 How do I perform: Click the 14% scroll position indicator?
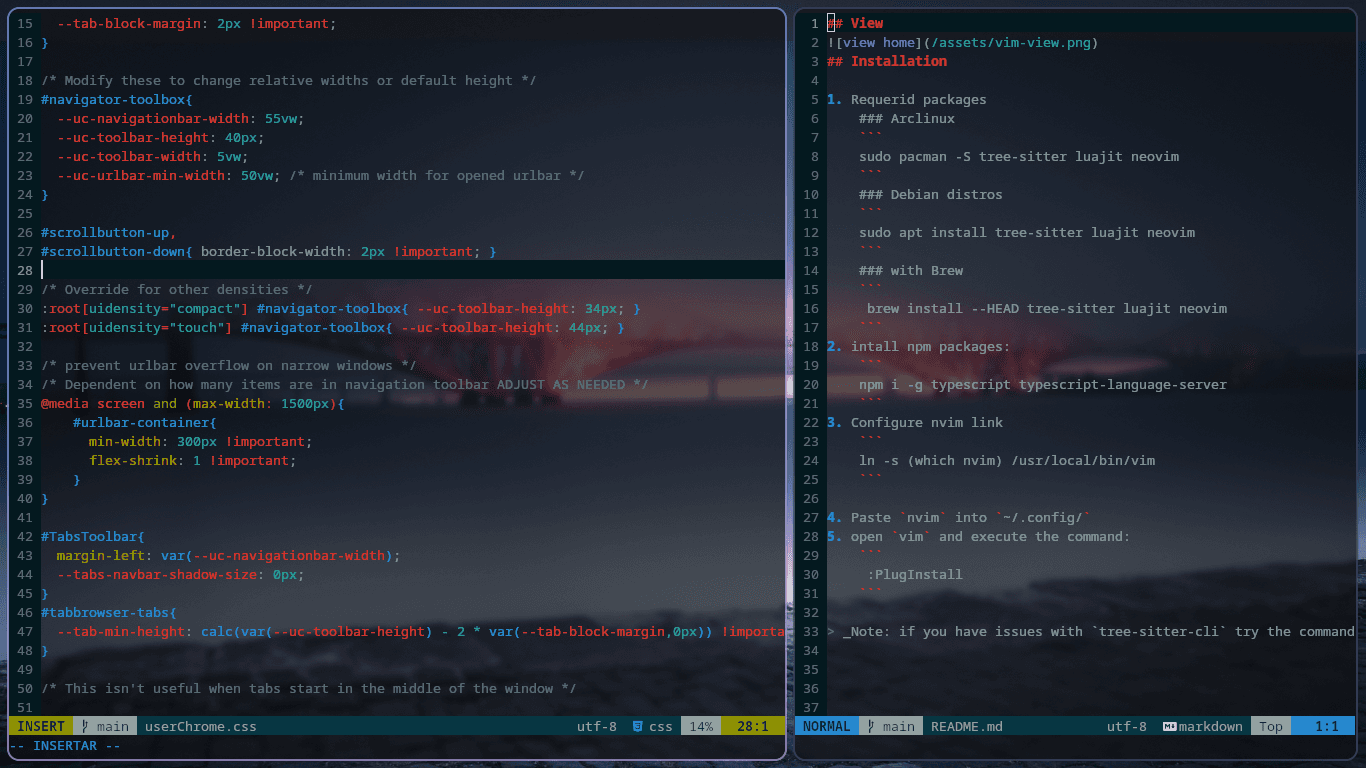coord(701,727)
